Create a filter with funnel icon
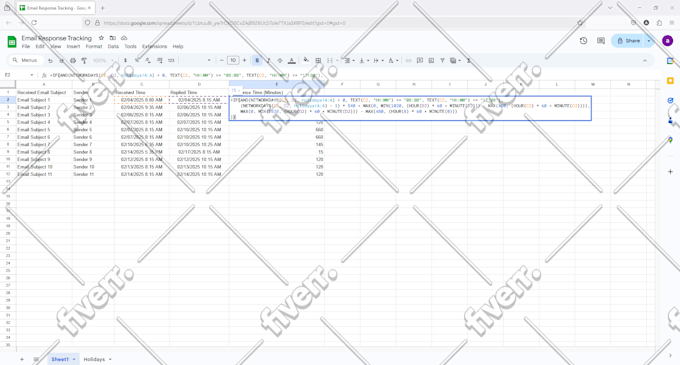 [442, 61]
